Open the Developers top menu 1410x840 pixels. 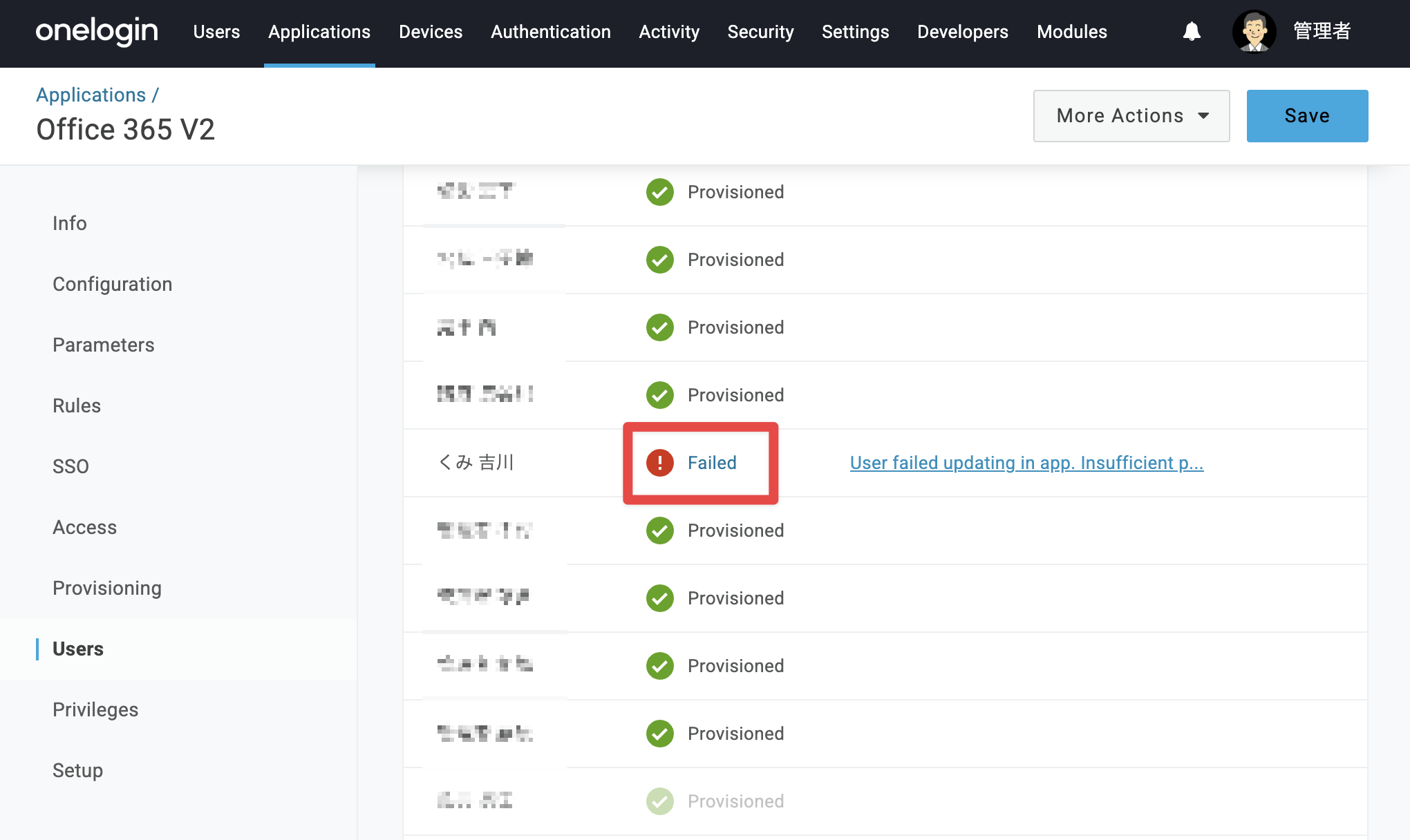pos(963,32)
